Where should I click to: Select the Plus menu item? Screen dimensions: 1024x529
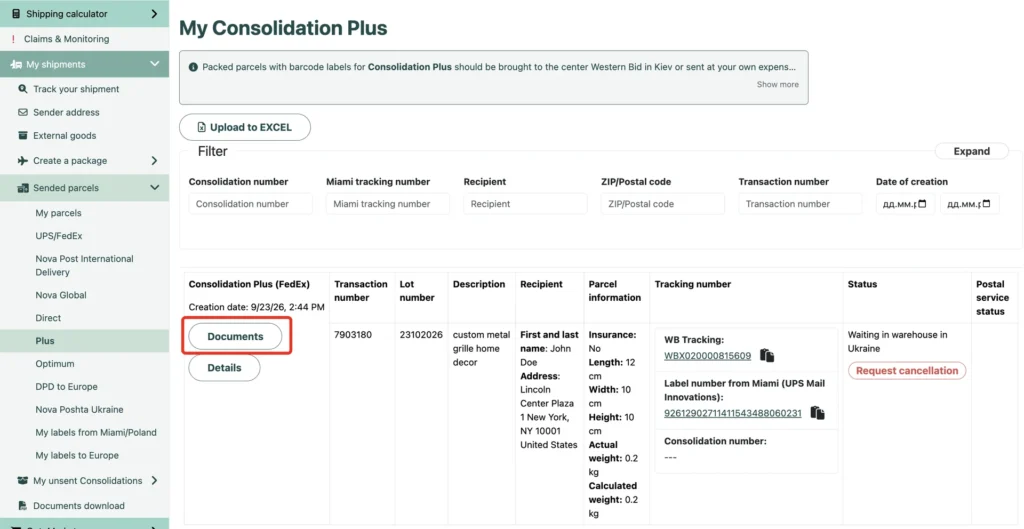(x=84, y=341)
